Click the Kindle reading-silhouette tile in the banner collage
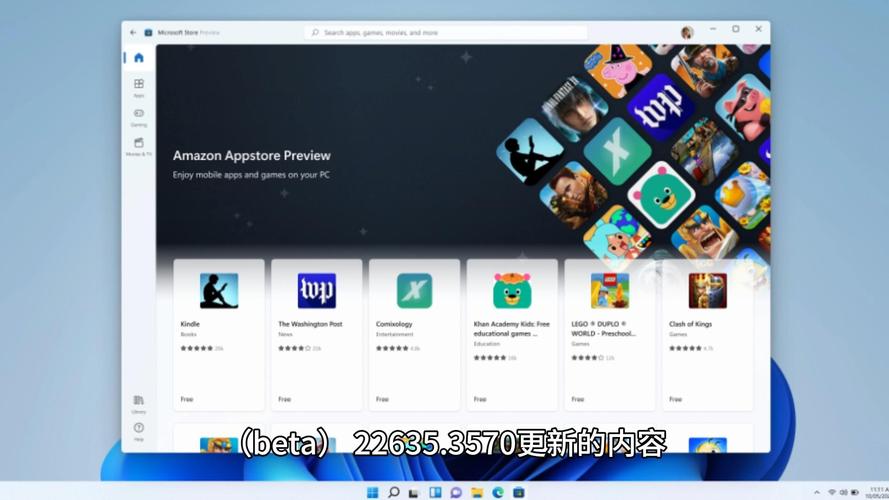The height and width of the screenshot is (500, 889). coord(531,152)
